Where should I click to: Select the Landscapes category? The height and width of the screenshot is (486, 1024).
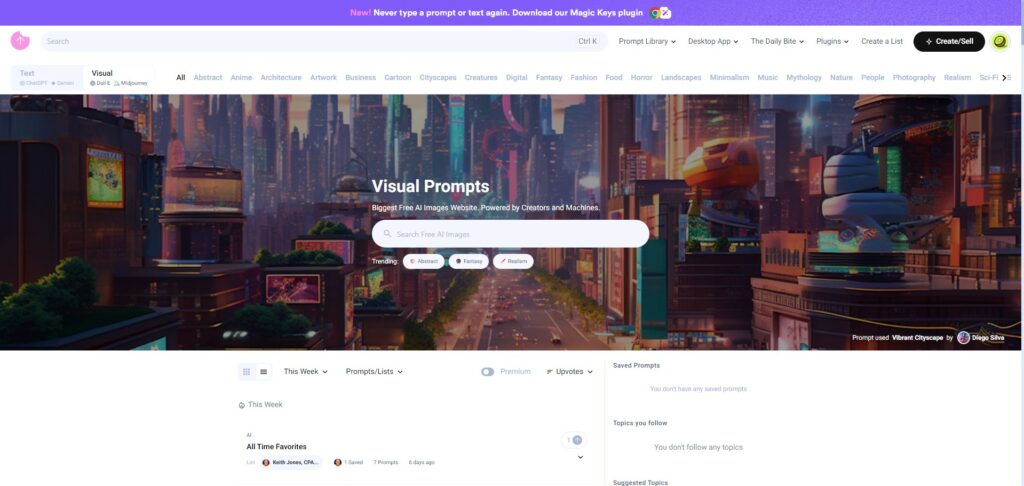coord(681,78)
